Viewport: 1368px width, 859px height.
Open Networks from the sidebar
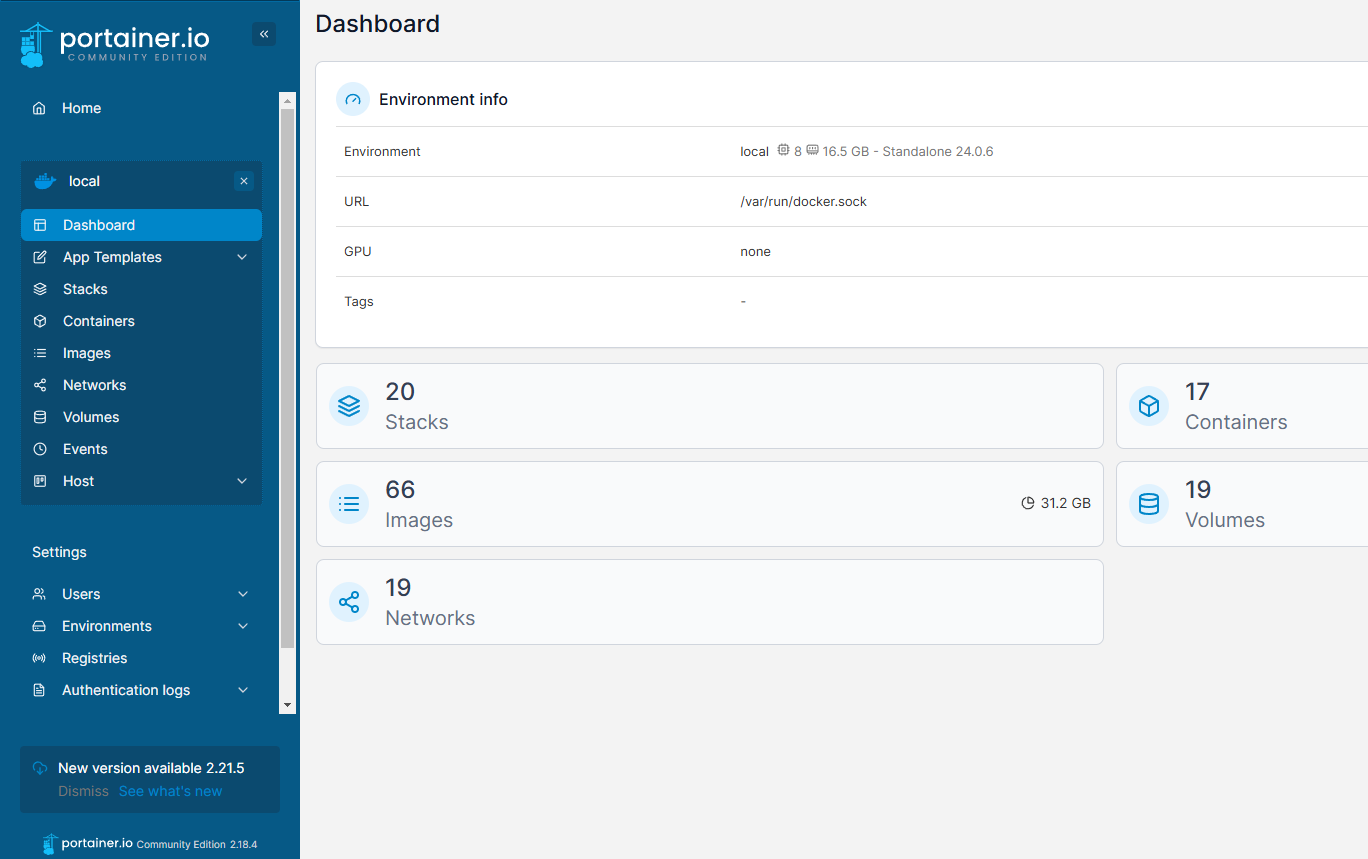tap(141, 385)
